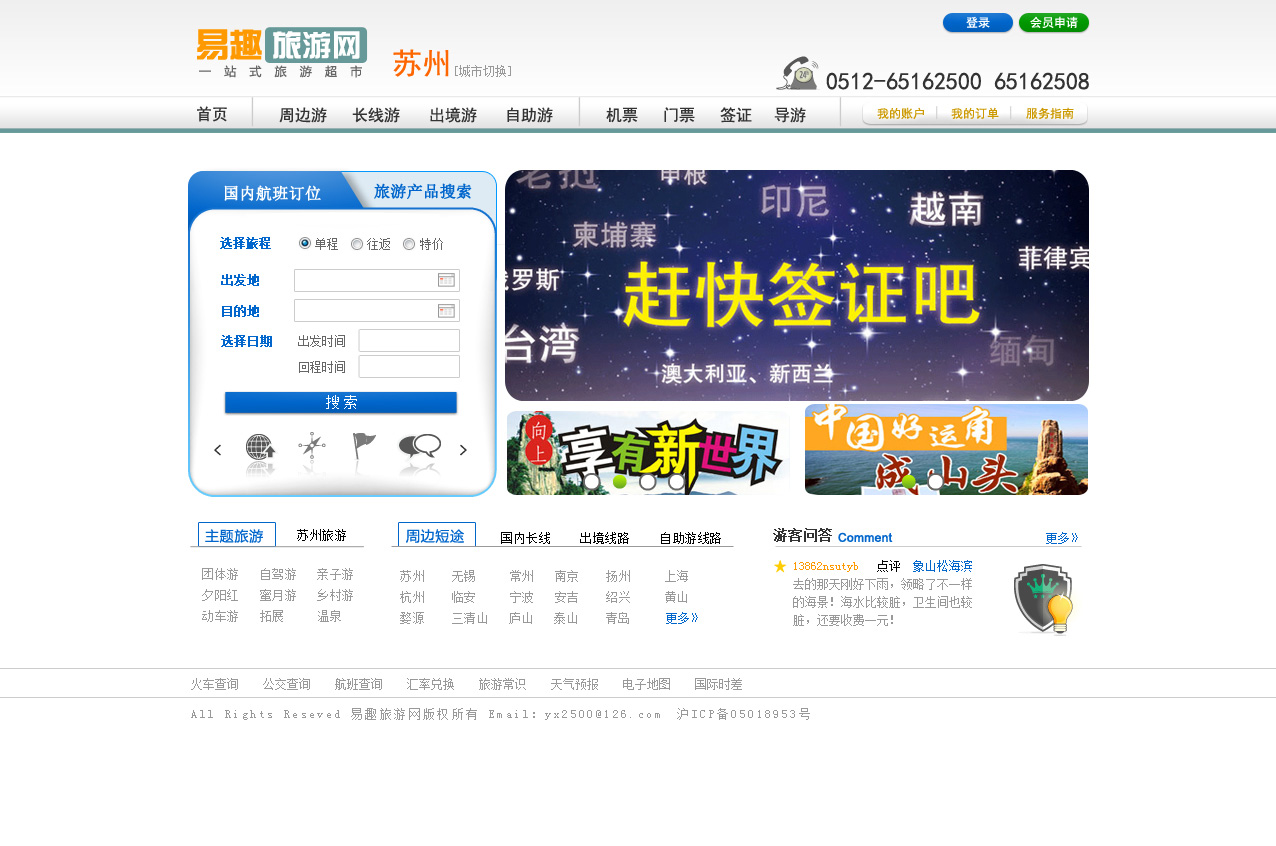The image size is (1276, 846).
Task: Click left arrow of icon carousel
Action: tap(218, 450)
